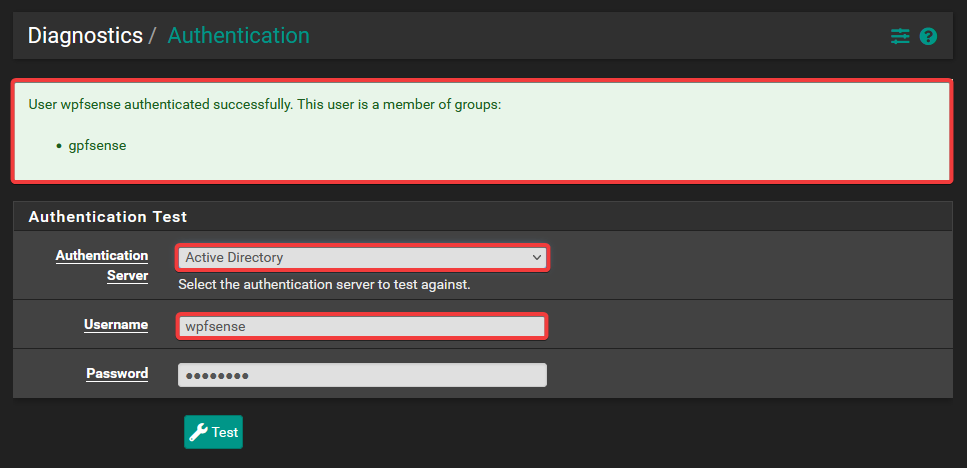
Task: Click the sliders icon in the page header
Action: pos(900,36)
